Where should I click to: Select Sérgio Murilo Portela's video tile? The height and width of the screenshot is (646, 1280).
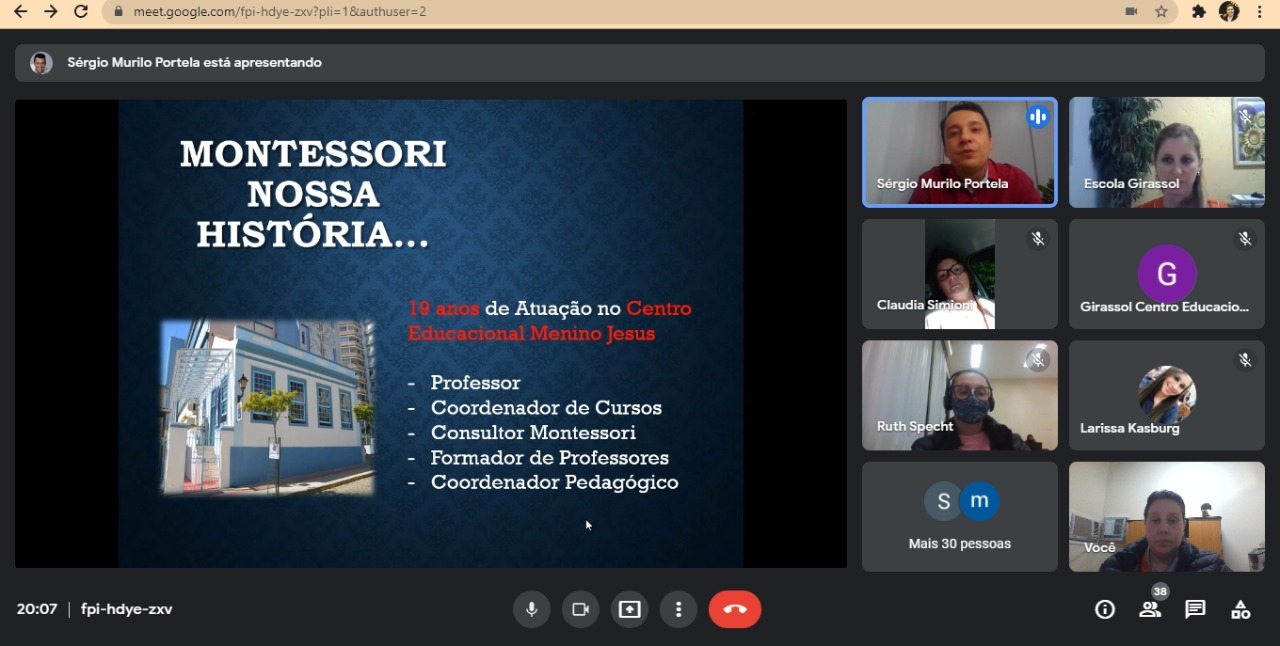959,152
